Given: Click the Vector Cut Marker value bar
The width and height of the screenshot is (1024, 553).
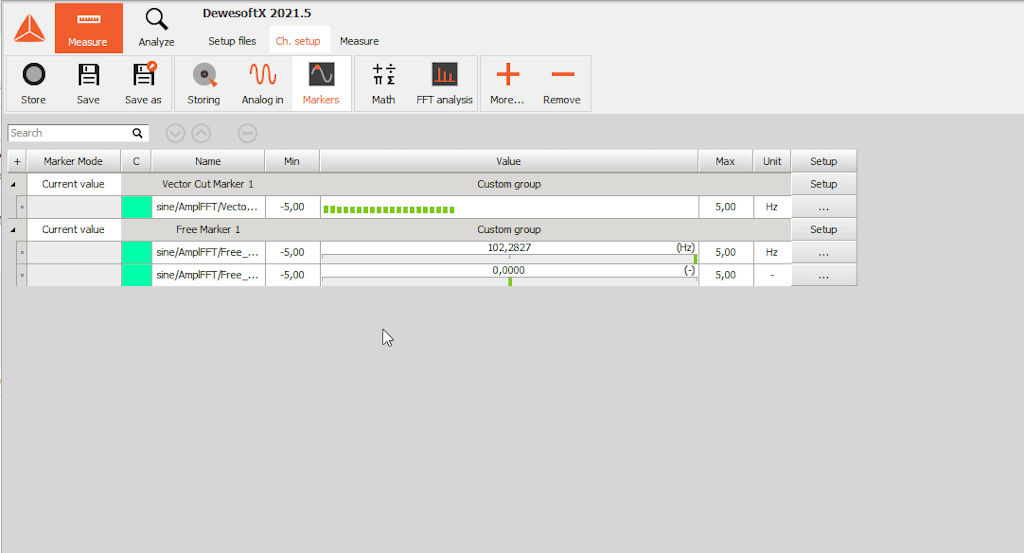Looking at the screenshot, I should click(x=509, y=207).
